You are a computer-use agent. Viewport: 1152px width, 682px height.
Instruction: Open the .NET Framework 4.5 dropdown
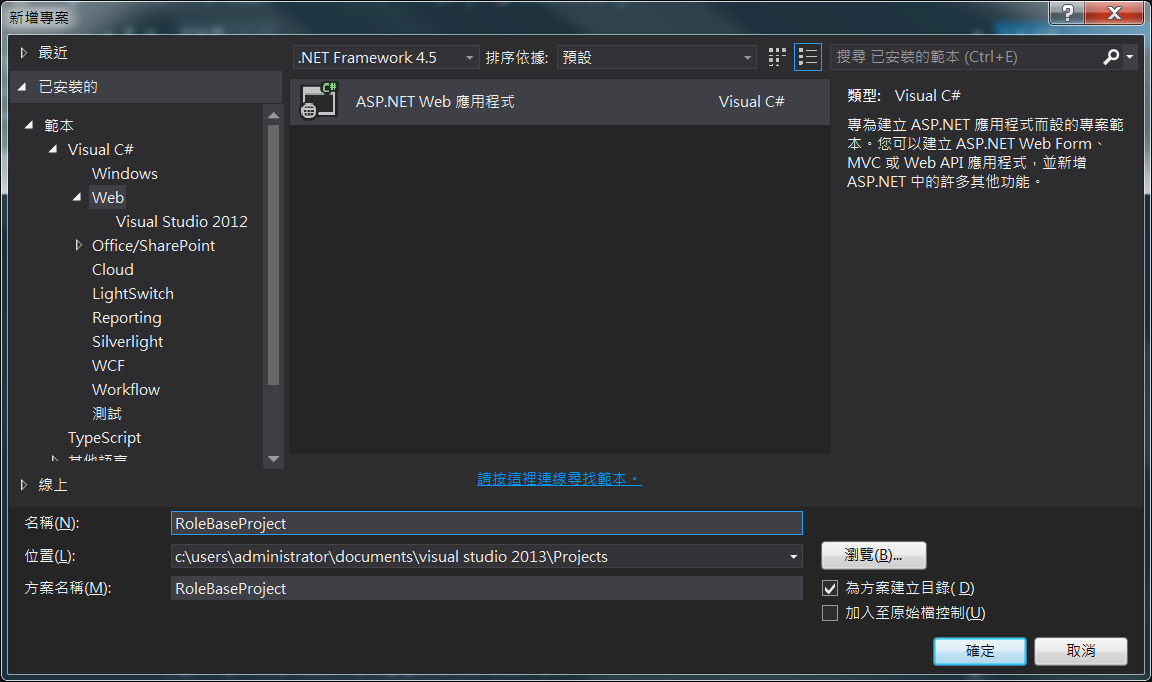click(x=386, y=57)
